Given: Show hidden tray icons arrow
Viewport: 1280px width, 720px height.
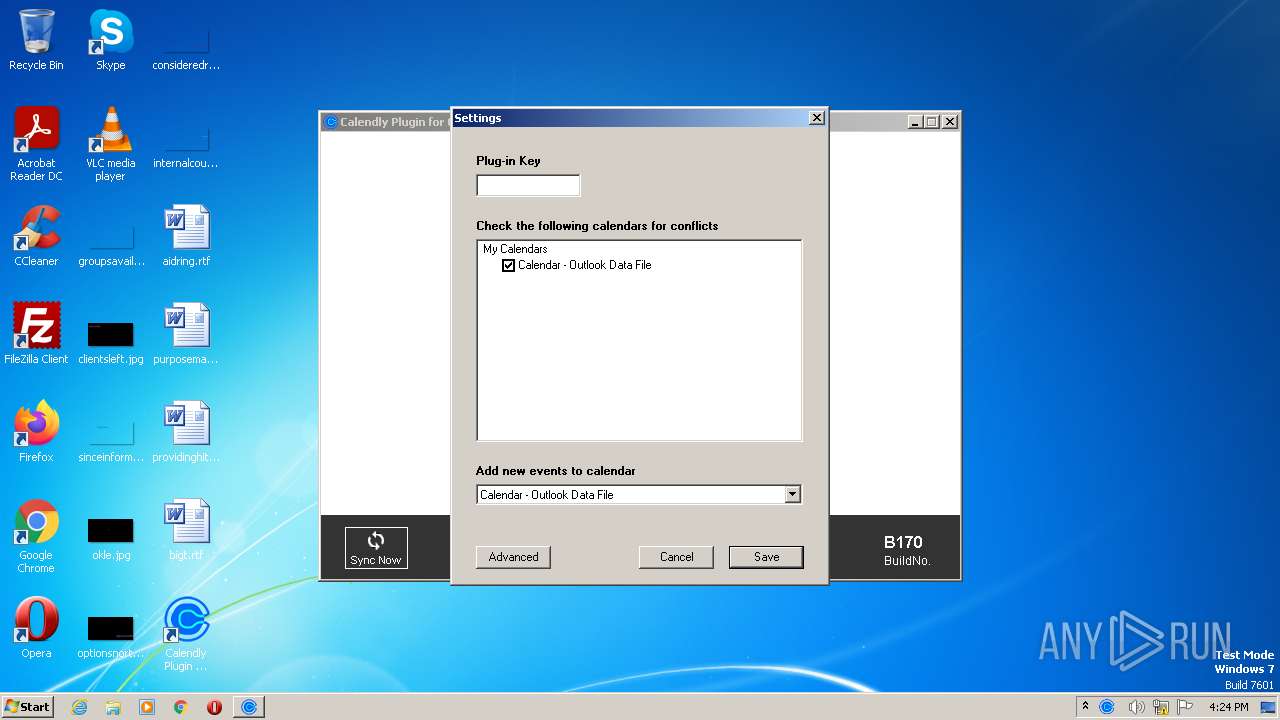Looking at the screenshot, I should [1086, 707].
